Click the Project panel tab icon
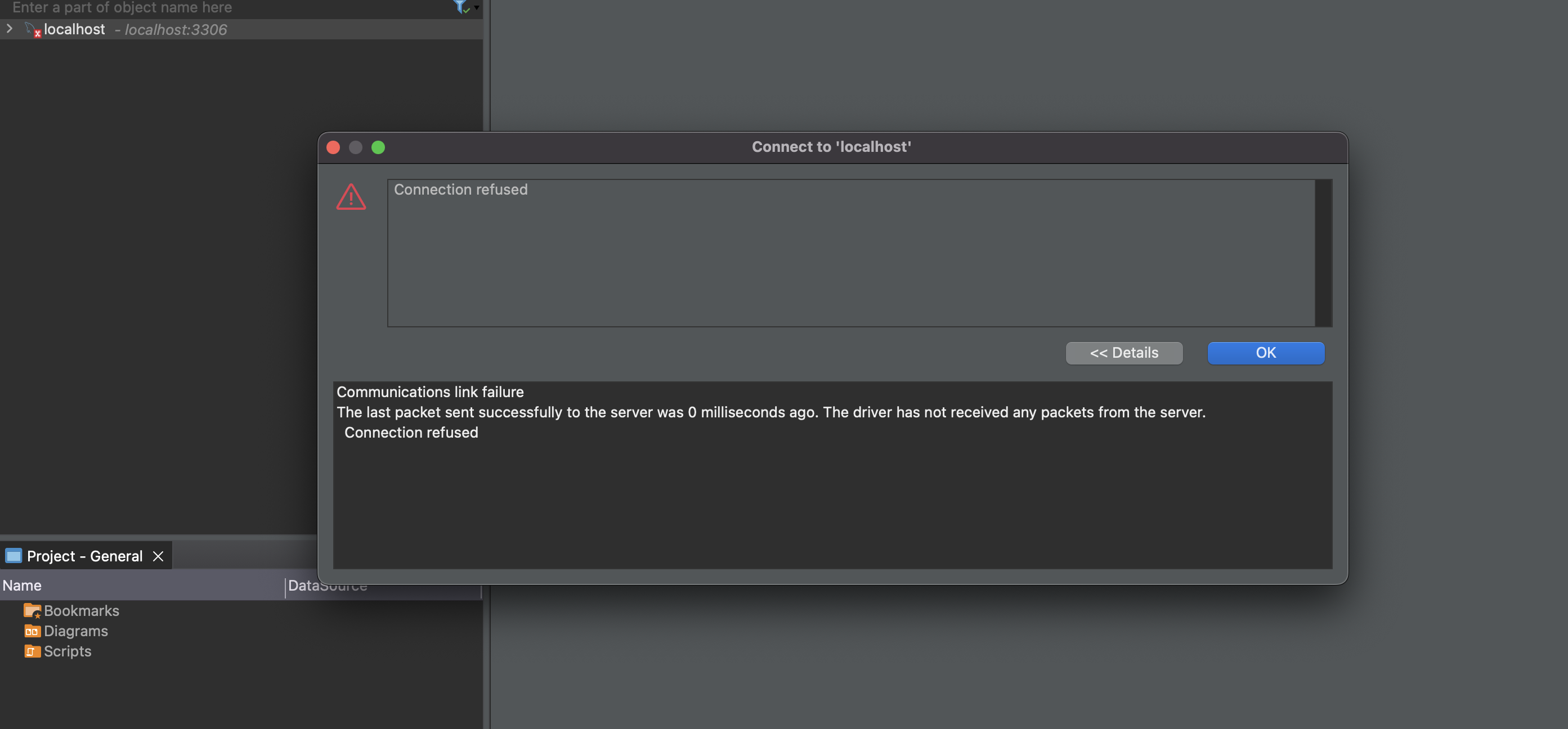 [x=14, y=556]
